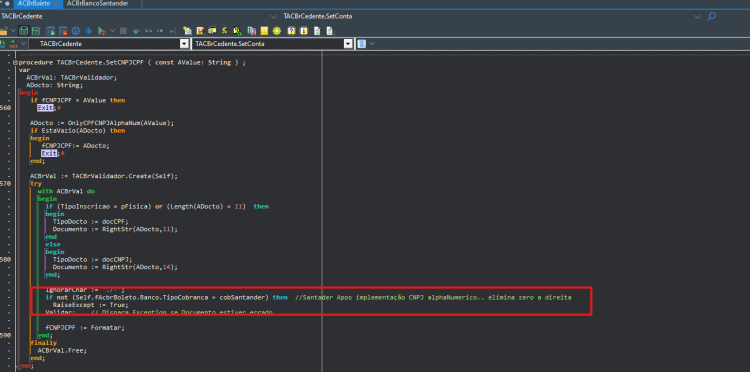This screenshot has height=372, width=750.
Task: Open file folder icon in toolbar
Action: point(4,31)
